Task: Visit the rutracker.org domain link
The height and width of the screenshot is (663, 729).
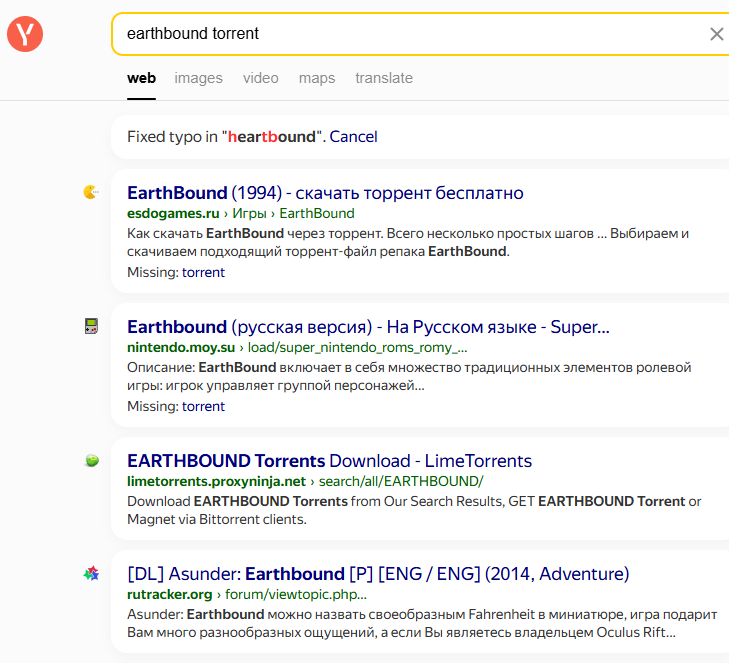Action: [x=169, y=595]
